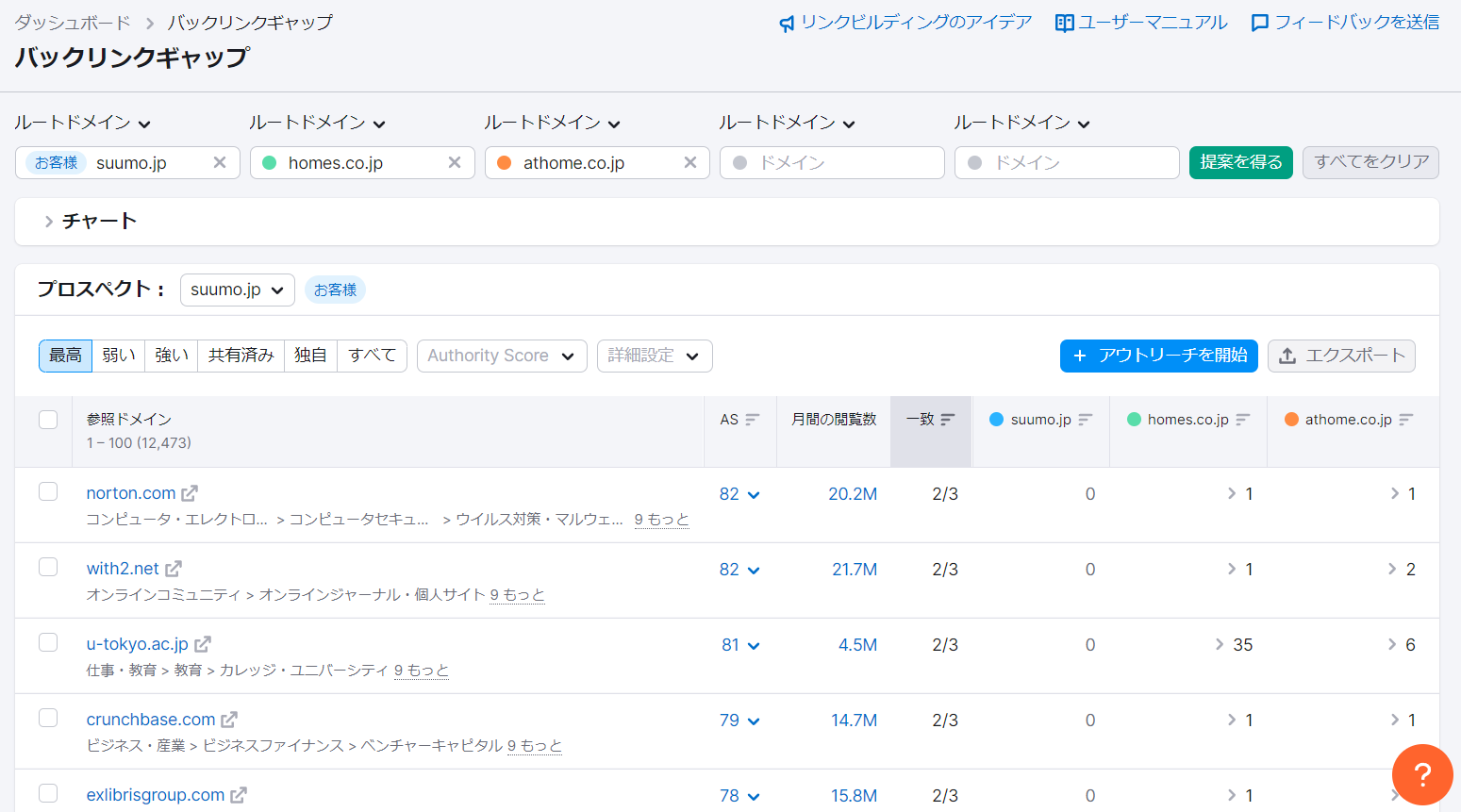The width and height of the screenshot is (1461, 812).
Task: Click the 提案を得る button
Action: [x=1241, y=162]
